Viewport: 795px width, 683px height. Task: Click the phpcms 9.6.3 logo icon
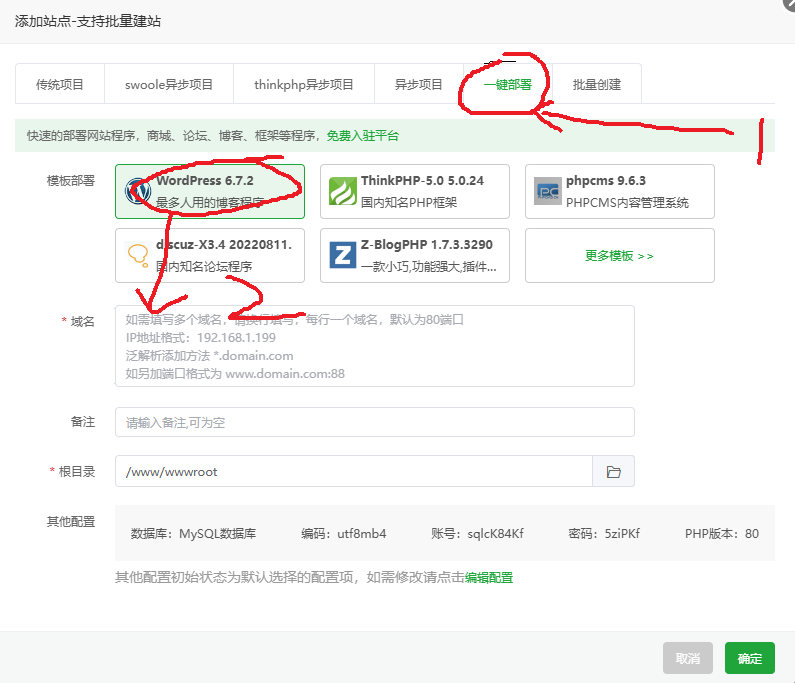(x=548, y=191)
